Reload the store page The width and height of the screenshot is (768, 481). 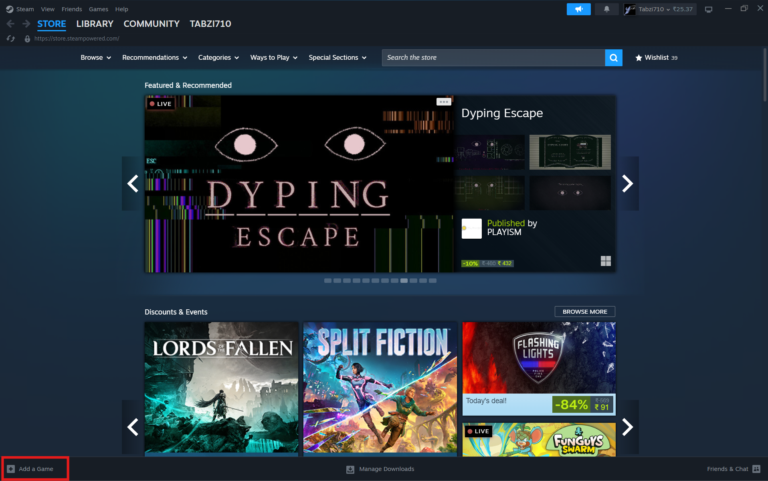[10, 39]
